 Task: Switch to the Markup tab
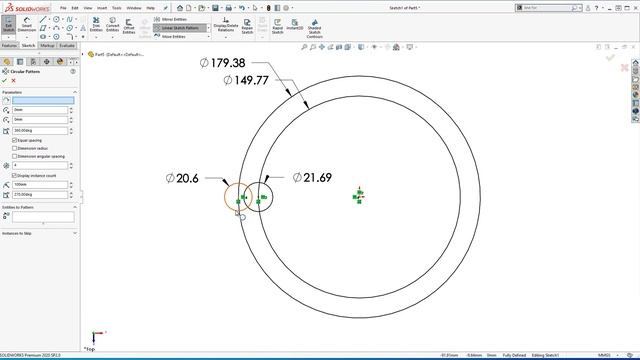click(47, 45)
